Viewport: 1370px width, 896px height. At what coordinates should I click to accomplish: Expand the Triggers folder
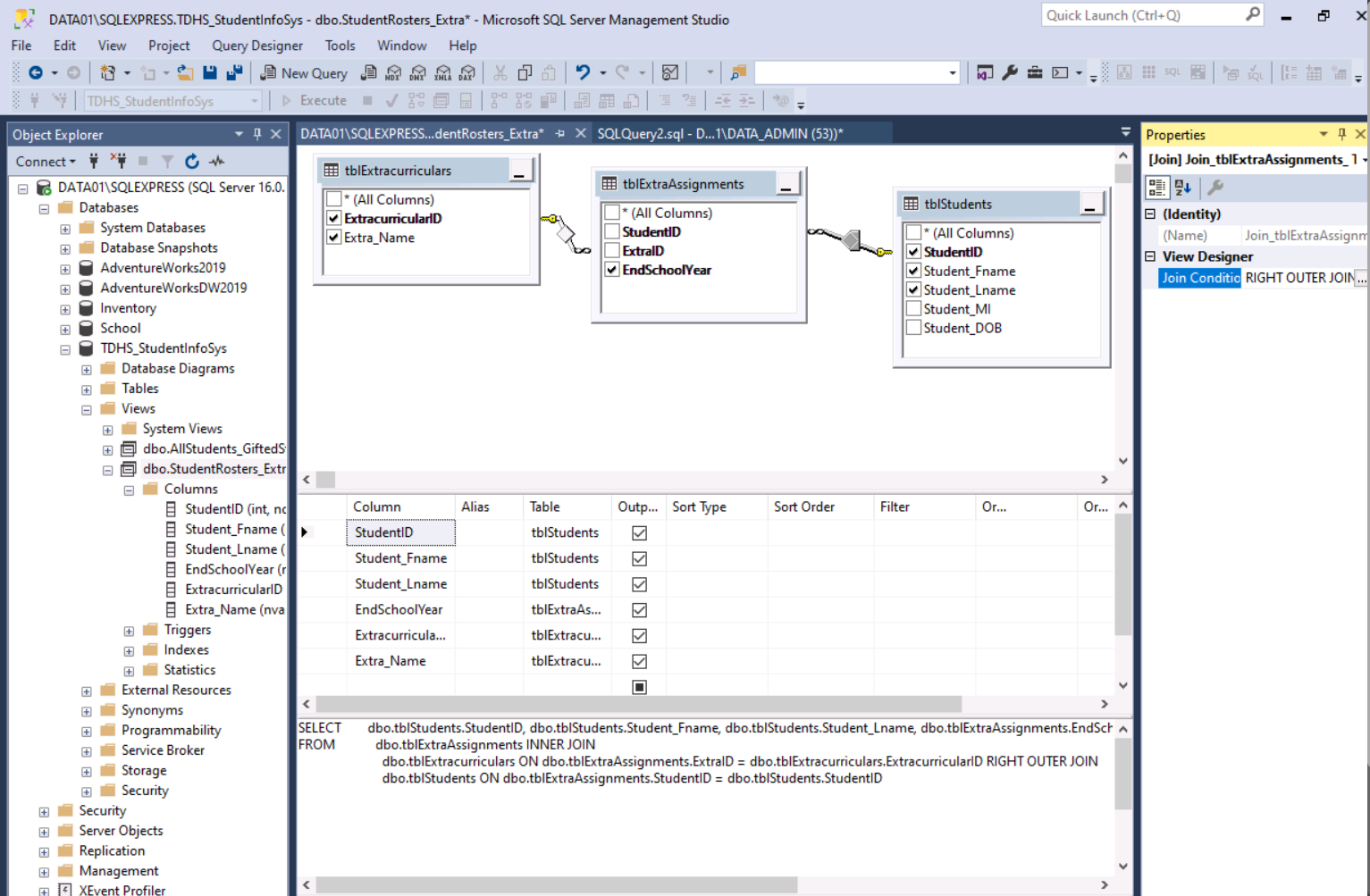(x=129, y=631)
